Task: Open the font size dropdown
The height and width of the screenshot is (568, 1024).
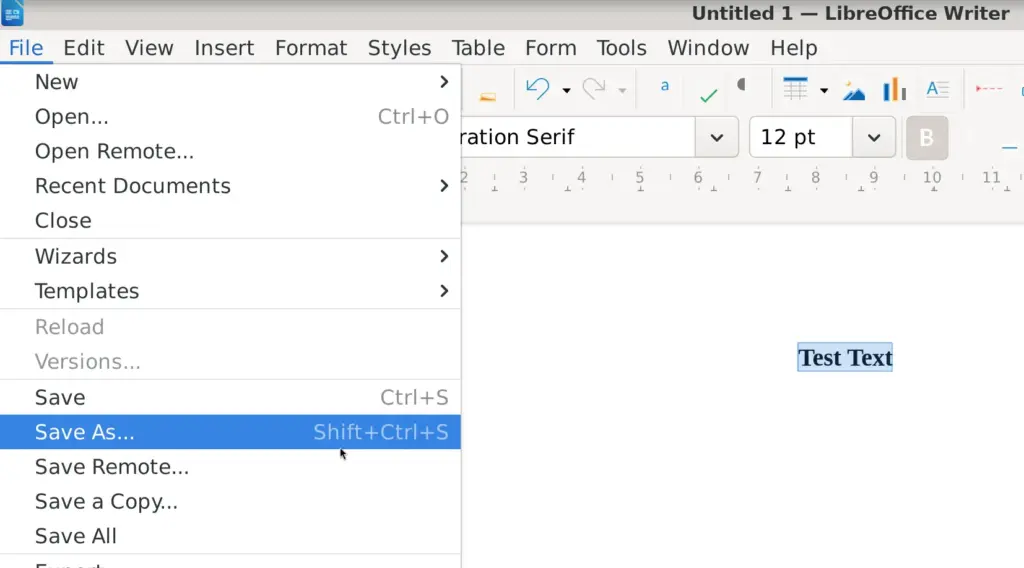Action: pos(874,138)
